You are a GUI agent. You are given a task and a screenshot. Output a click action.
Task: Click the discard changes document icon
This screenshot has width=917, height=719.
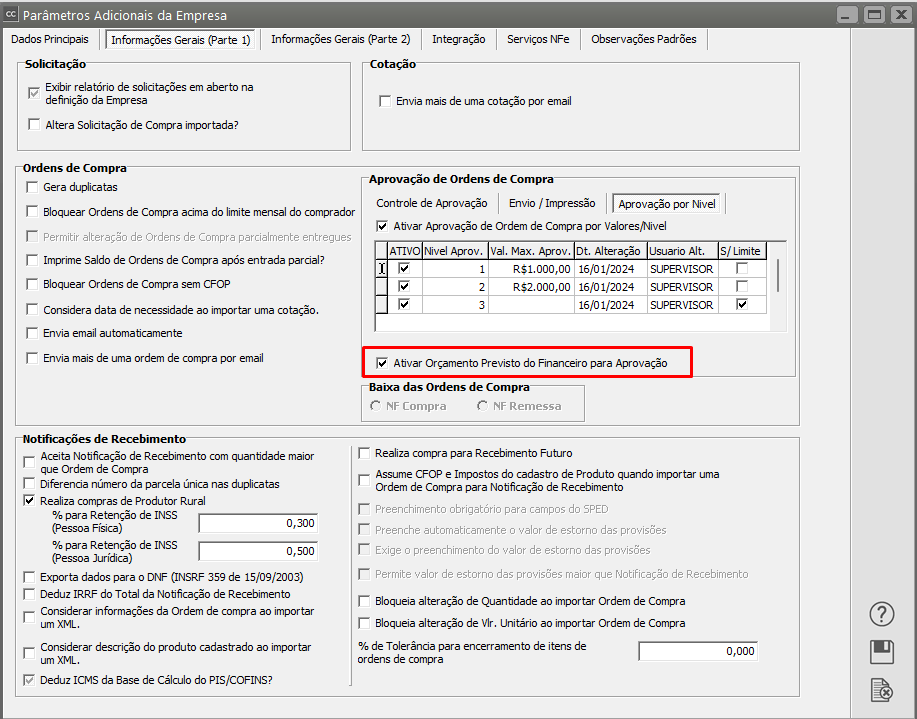(x=881, y=690)
